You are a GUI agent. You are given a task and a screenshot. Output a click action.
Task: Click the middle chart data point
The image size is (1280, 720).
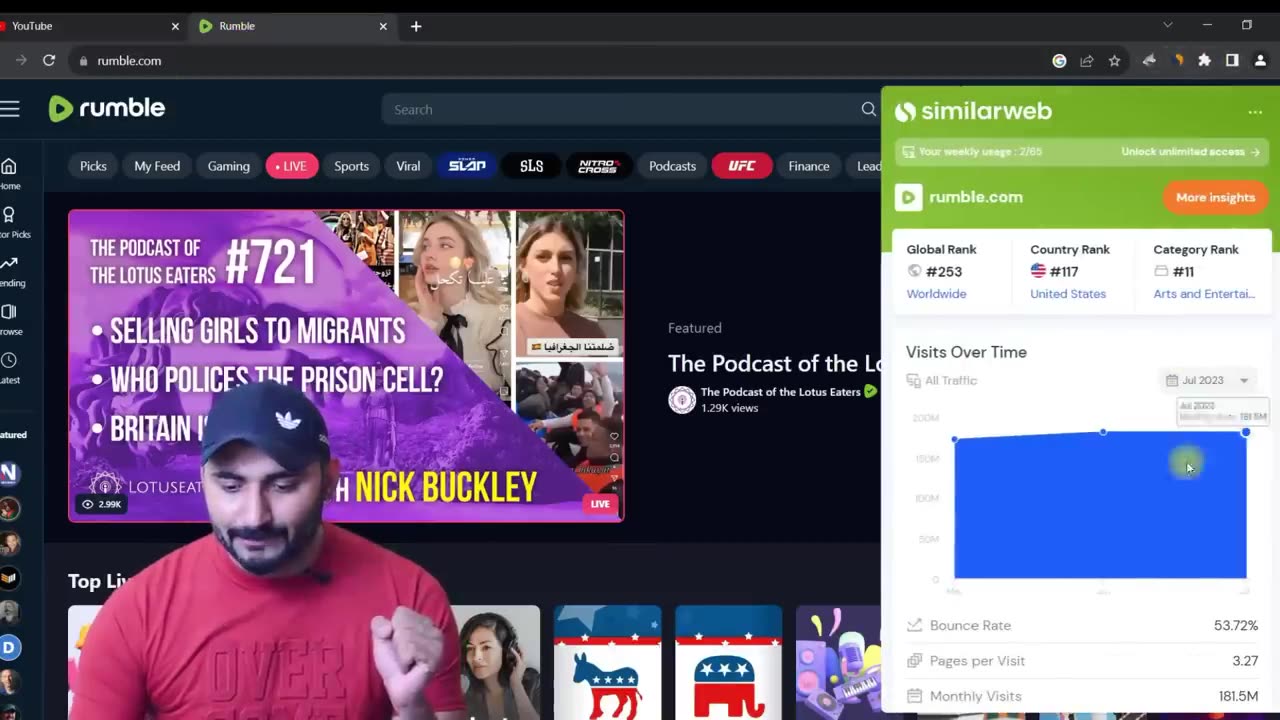pyautogui.click(x=1102, y=432)
